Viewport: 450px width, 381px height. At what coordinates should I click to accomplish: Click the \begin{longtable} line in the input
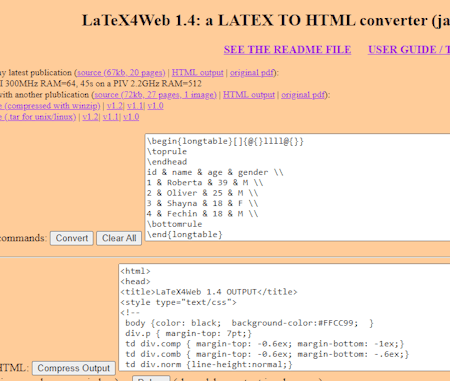(225, 141)
